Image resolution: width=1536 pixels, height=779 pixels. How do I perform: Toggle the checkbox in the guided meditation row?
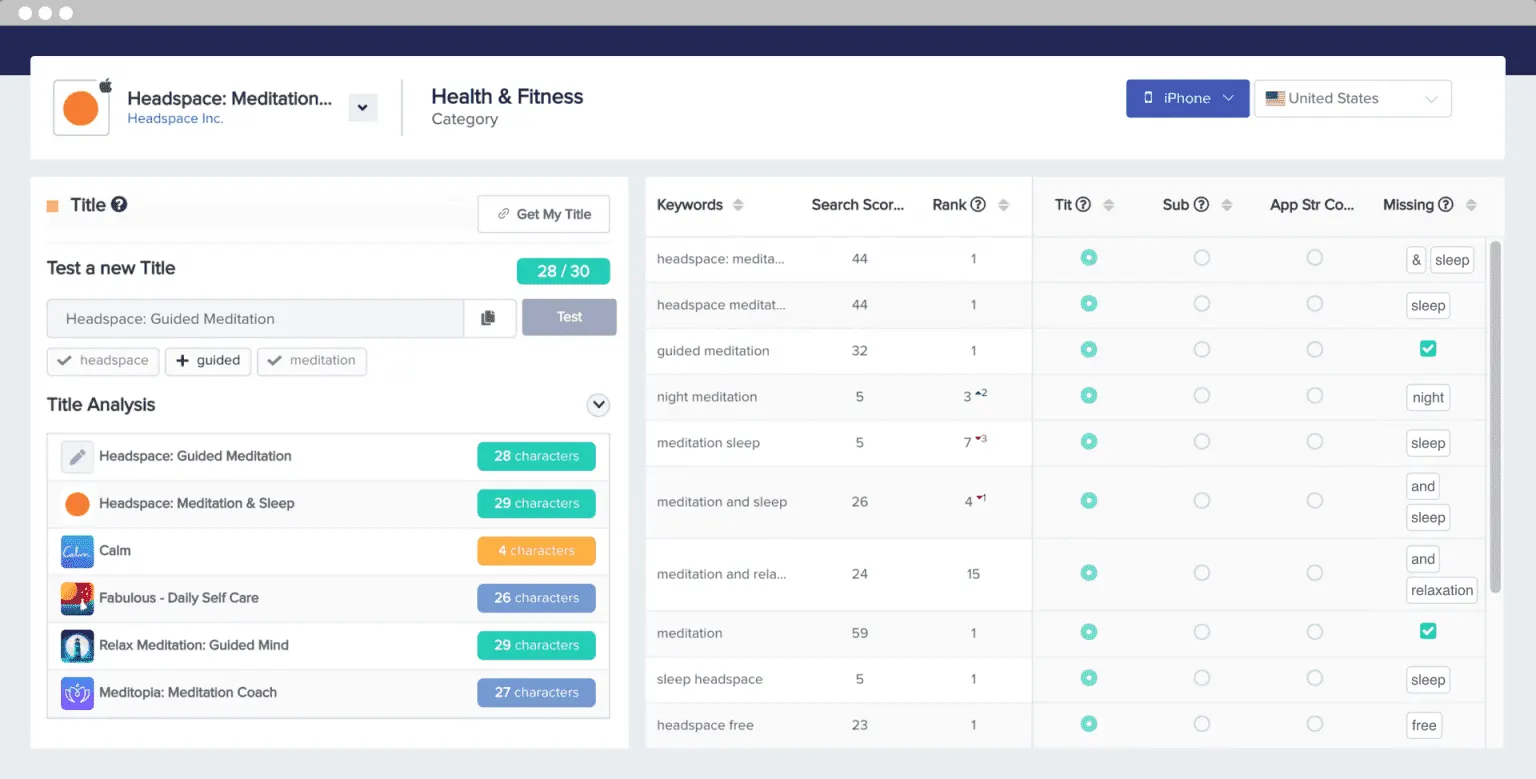click(1428, 349)
